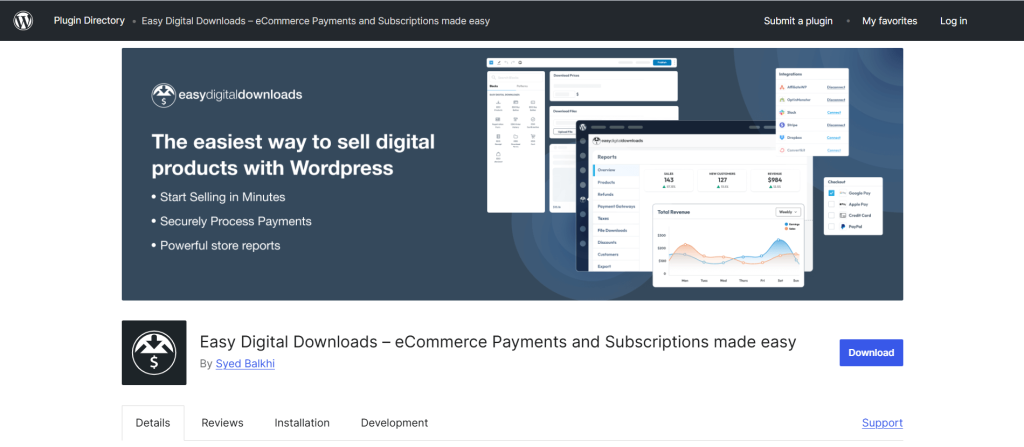Click the OptinMonster integration icon

(x=782, y=100)
